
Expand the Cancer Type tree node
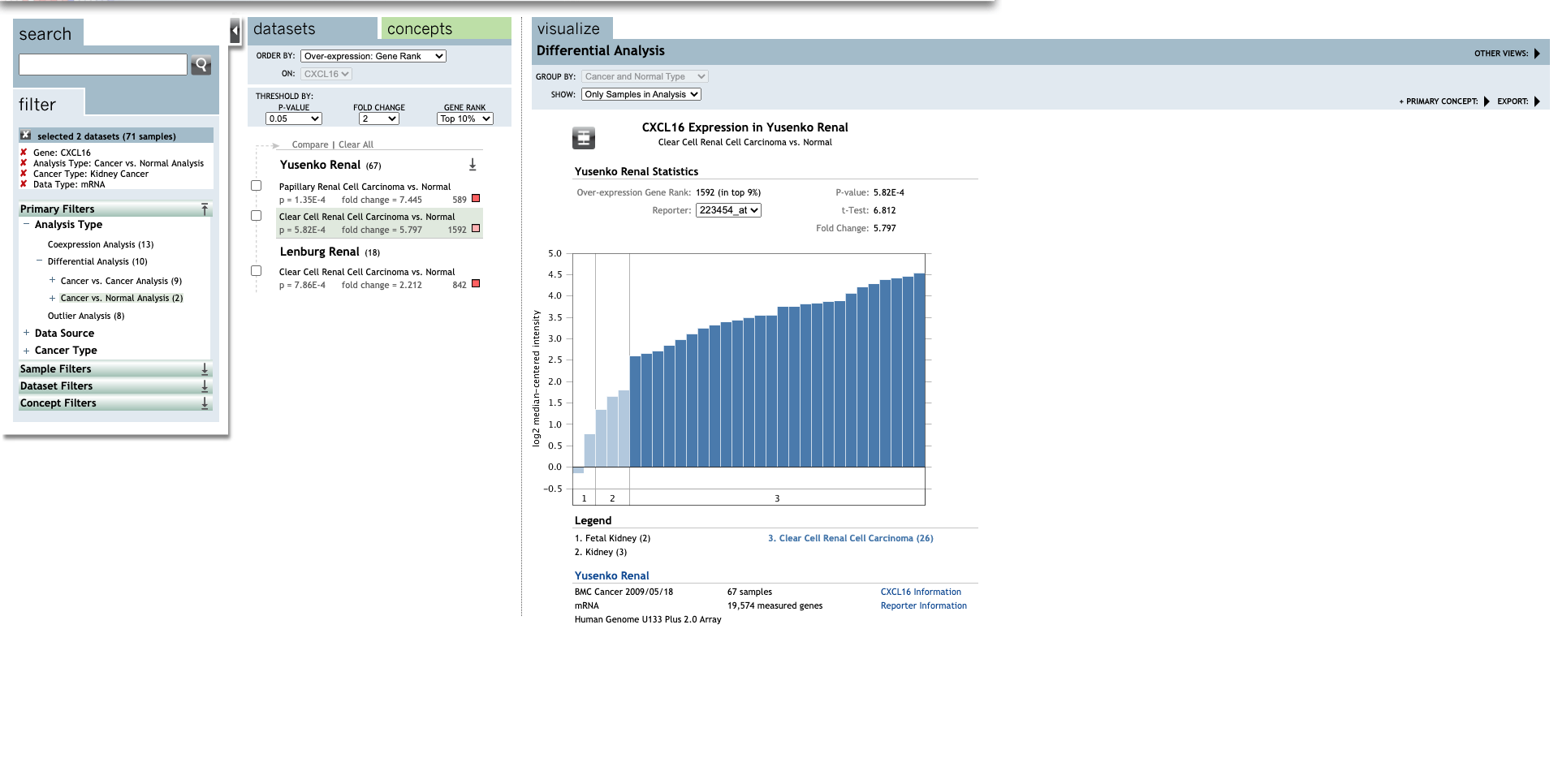click(x=26, y=351)
